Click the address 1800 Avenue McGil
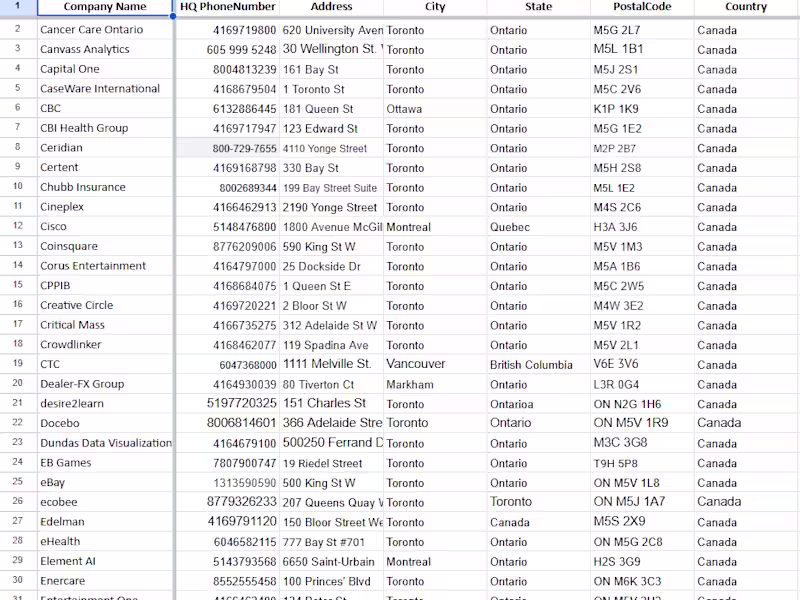This screenshot has height=600, width=800. click(332, 227)
